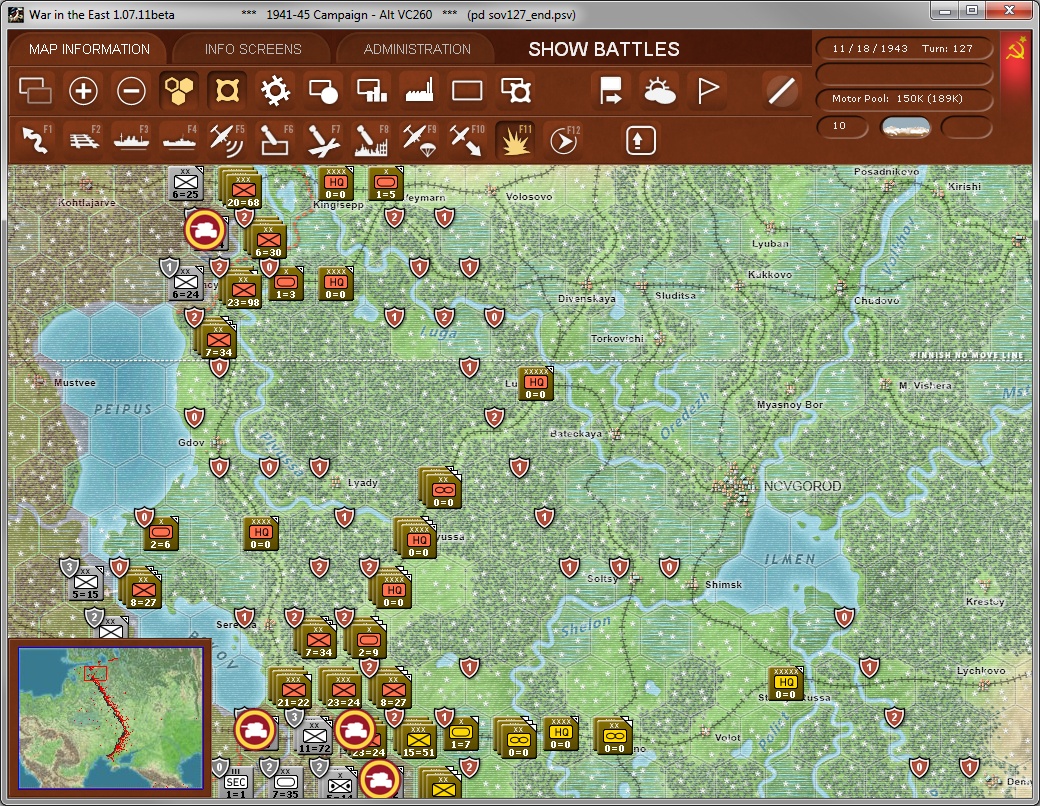Switch to the ADMINISTRATION tab
Image resolution: width=1040 pixels, height=806 pixels.
[x=417, y=49]
